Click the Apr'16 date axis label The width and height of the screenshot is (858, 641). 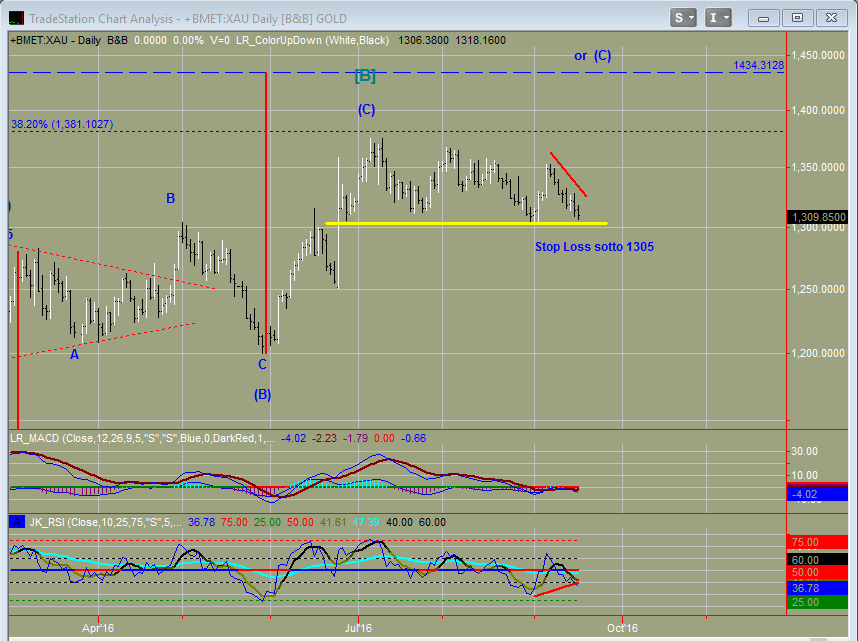pyautogui.click(x=98, y=628)
